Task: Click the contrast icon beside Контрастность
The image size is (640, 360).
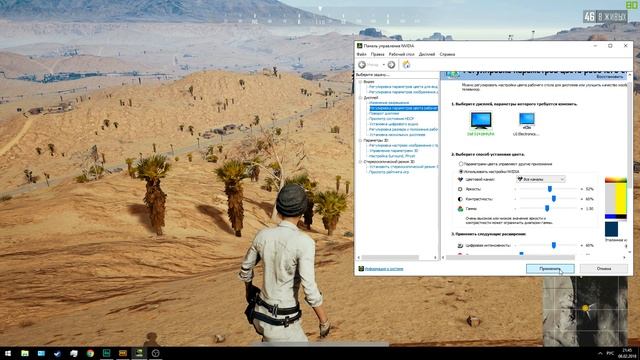Action: point(460,199)
